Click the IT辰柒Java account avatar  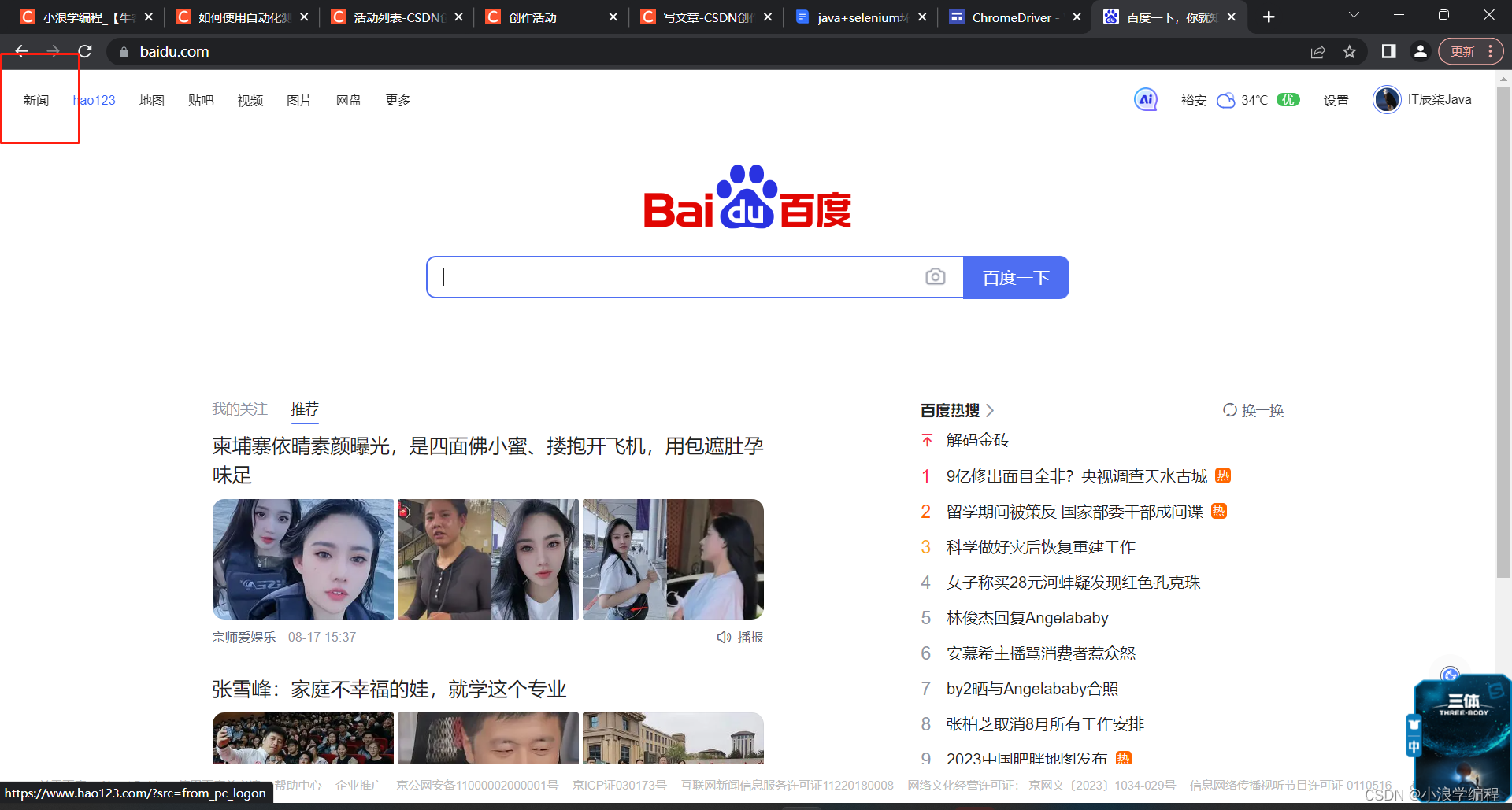point(1387,100)
